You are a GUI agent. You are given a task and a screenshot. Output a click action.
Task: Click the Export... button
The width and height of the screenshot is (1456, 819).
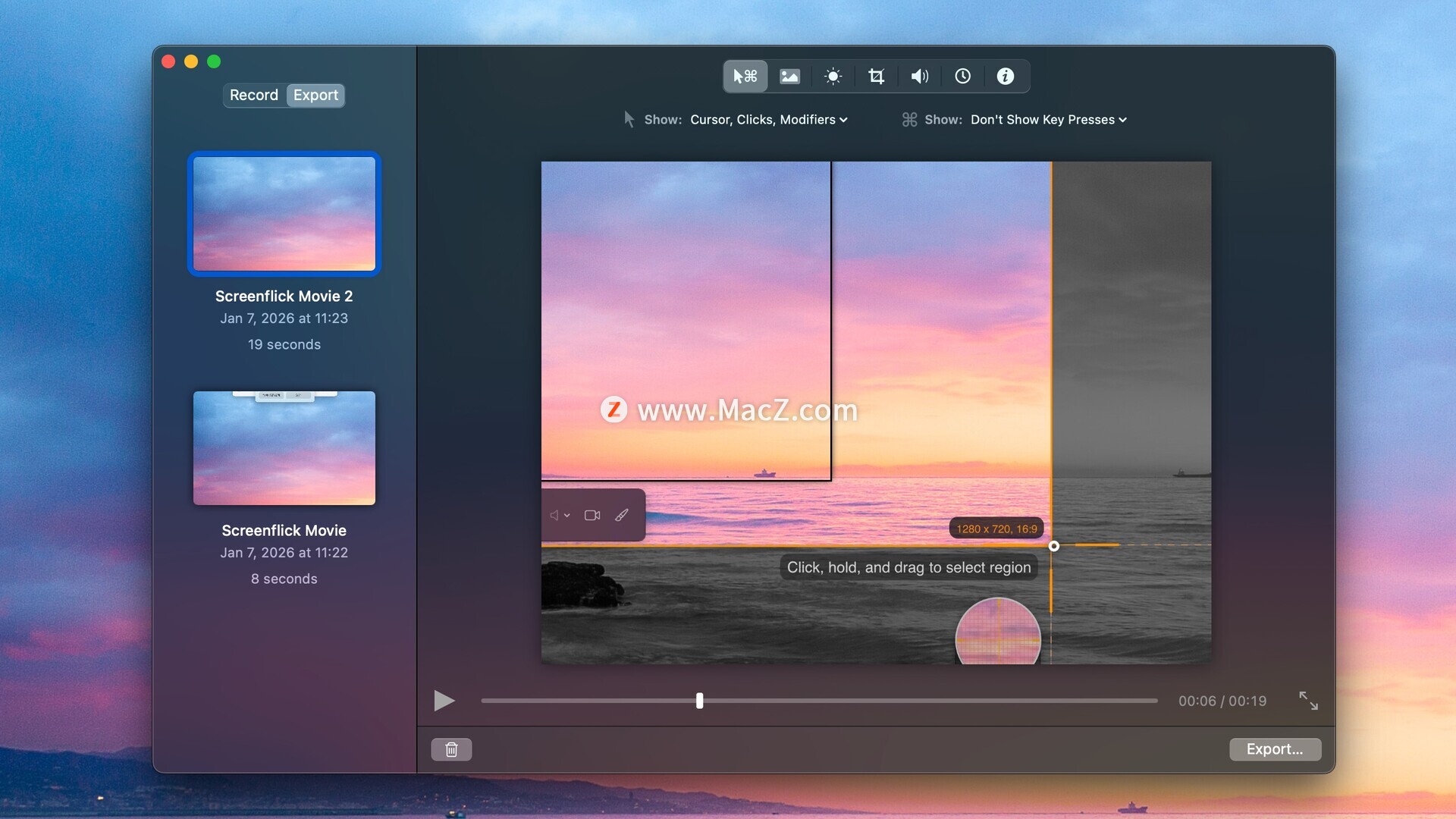pyautogui.click(x=1274, y=749)
